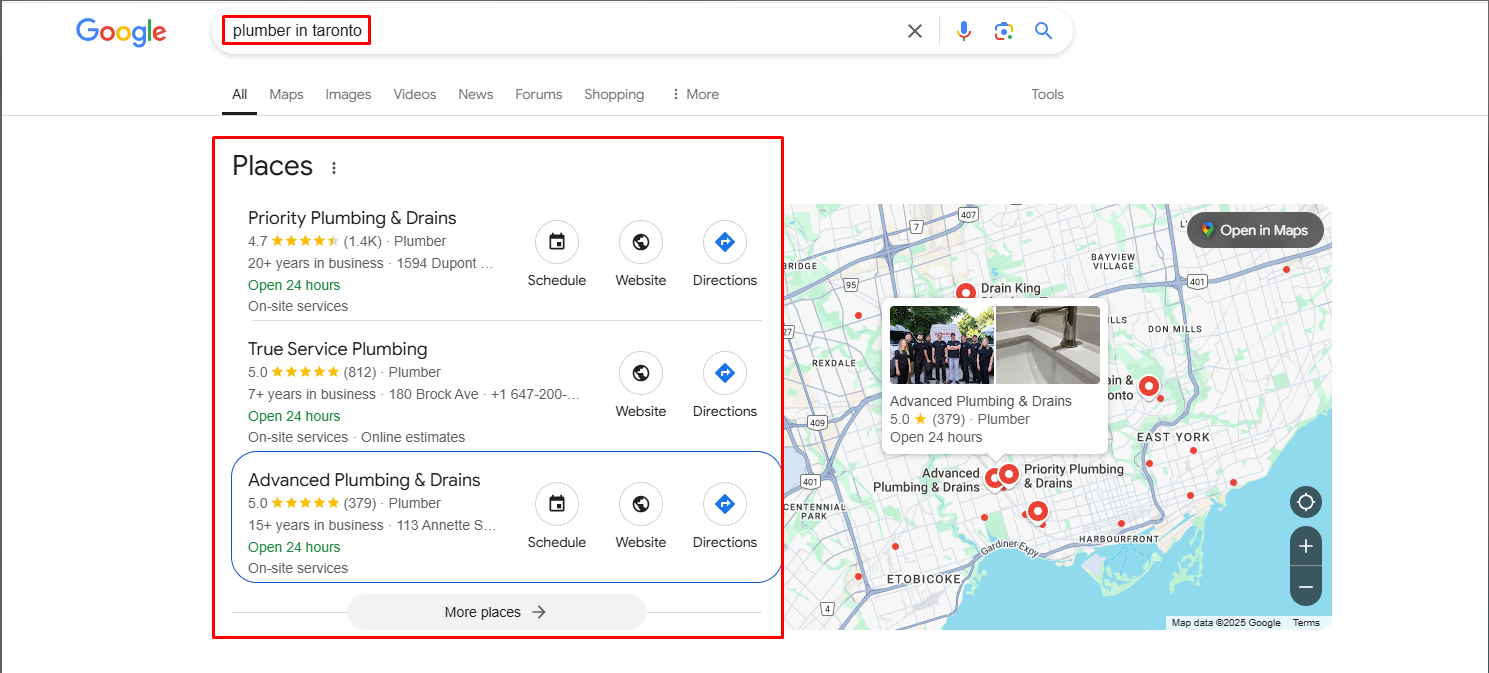Open Google Lens image search icon

(x=1004, y=31)
